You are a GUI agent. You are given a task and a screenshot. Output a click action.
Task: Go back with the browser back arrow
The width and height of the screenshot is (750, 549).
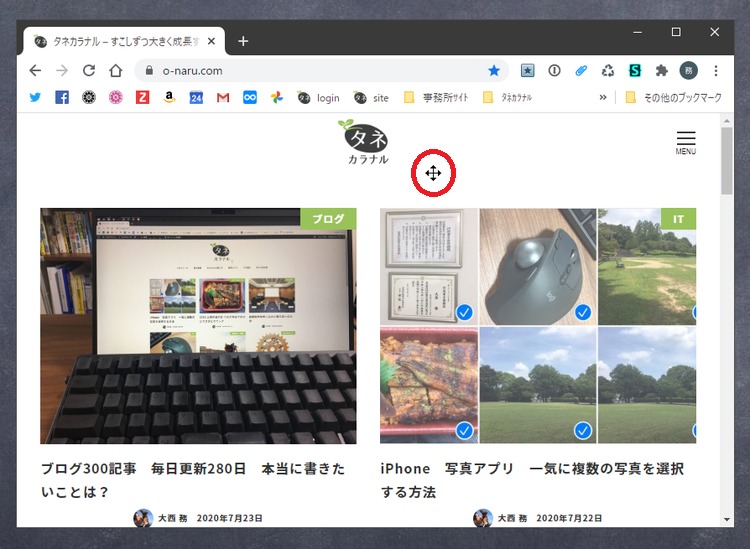(x=35, y=71)
